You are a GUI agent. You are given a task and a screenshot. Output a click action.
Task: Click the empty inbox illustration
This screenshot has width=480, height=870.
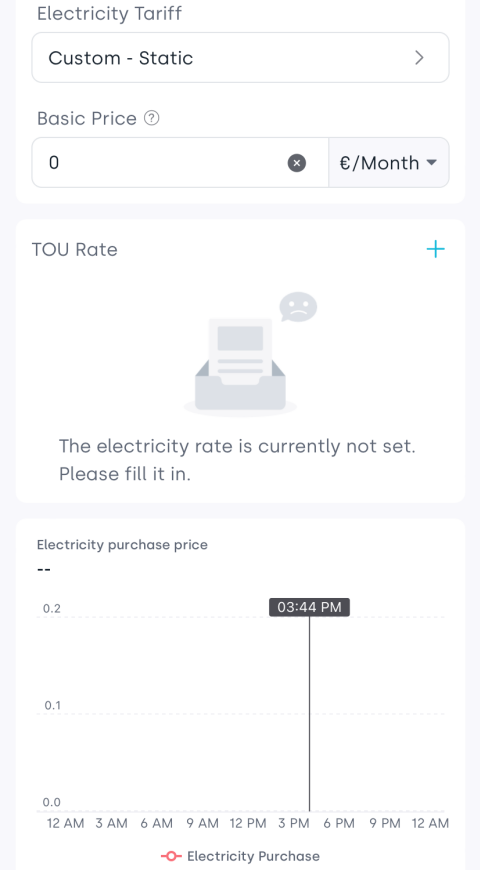click(x=240, y=367)
